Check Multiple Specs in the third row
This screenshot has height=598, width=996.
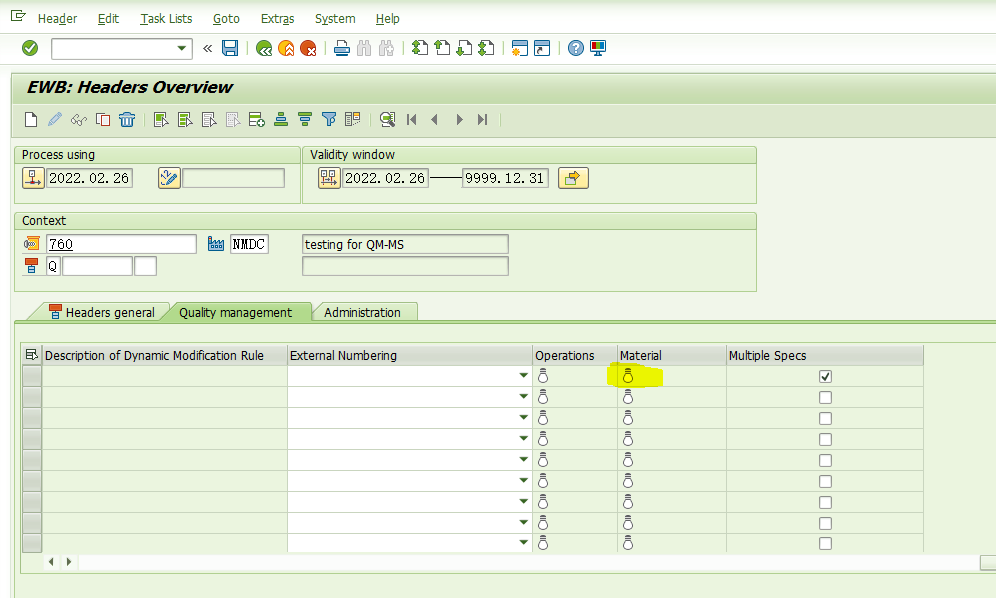pyautogui.click(x=825, y=419)
